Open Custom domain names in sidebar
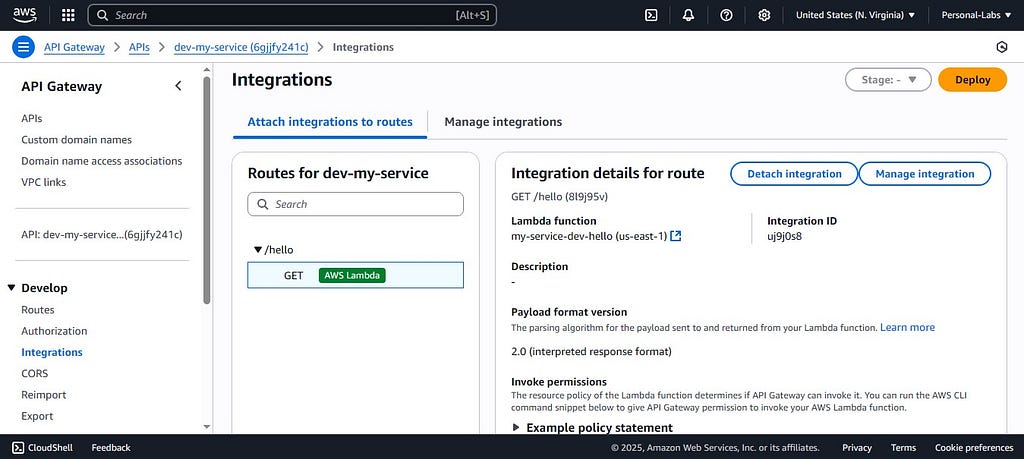Image resolution: width=1024 pixels, height=459 pixels. click(76, 140)
